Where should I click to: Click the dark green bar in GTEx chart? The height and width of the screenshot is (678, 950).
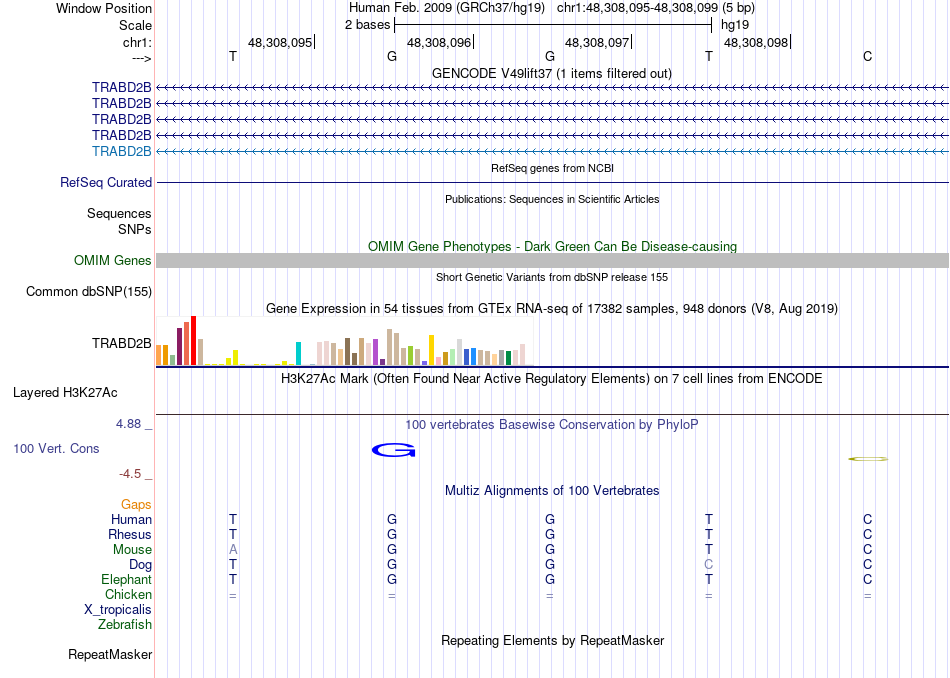(x=508, y=358)
